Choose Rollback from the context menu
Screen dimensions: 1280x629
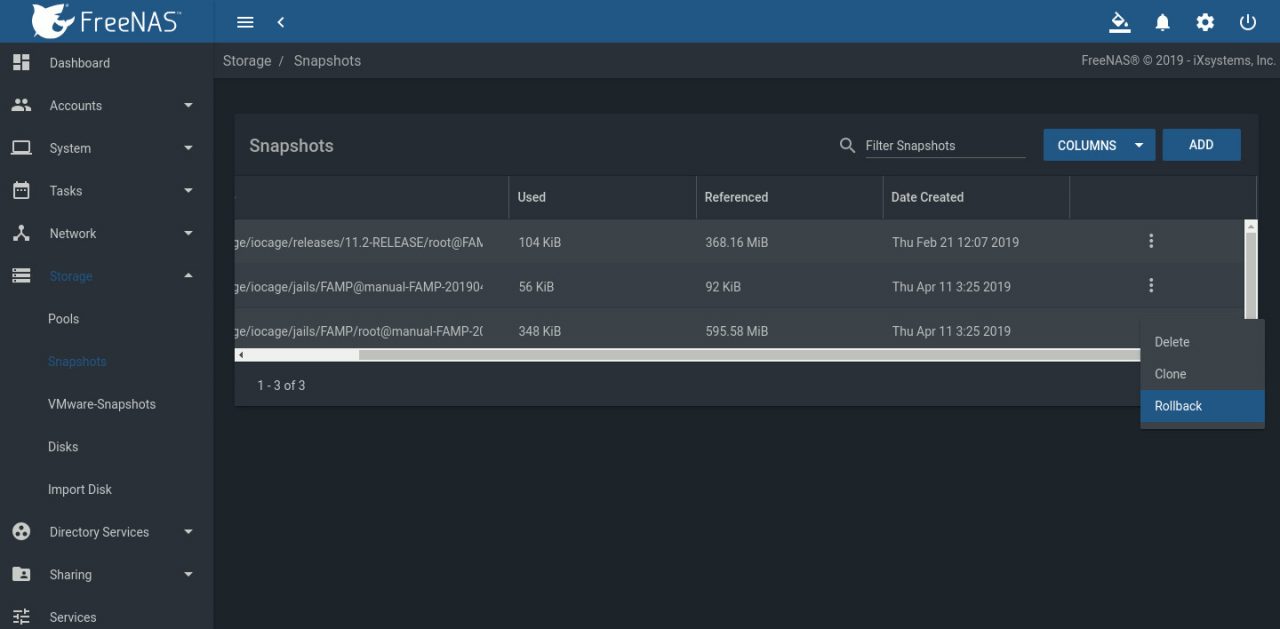(1202, 406)
